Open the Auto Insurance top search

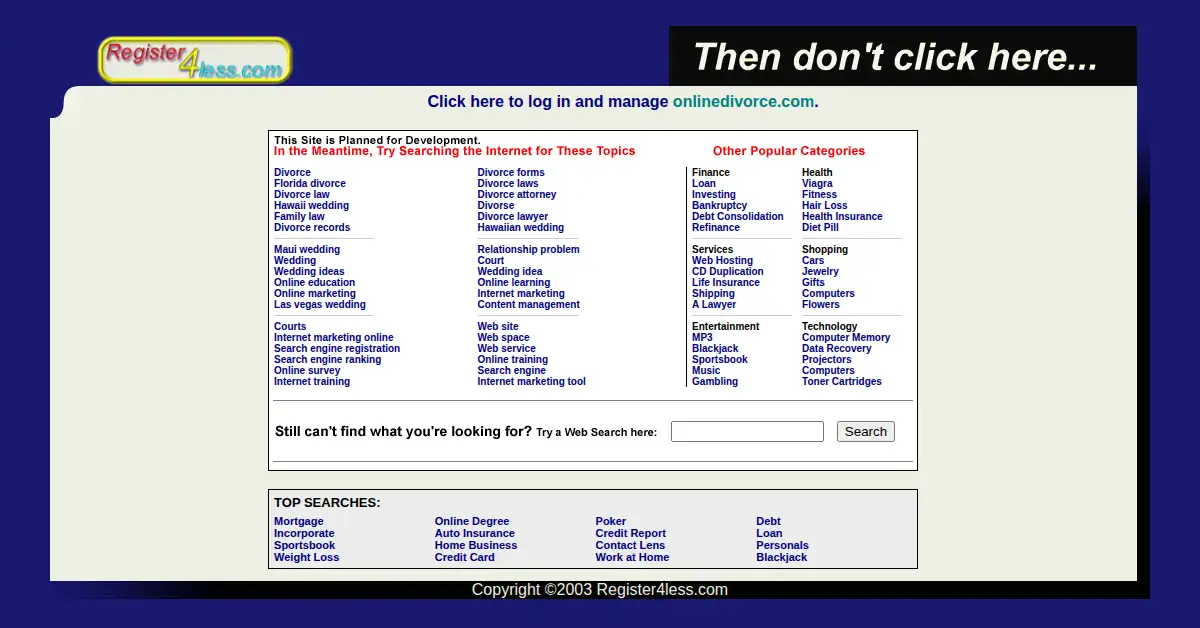pyautogui.click(x=475, y=534)
